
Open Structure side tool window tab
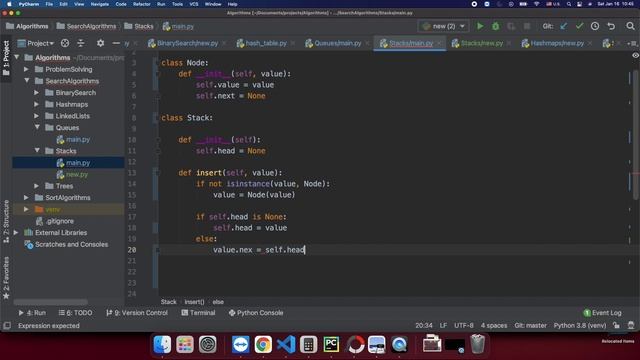6,222
